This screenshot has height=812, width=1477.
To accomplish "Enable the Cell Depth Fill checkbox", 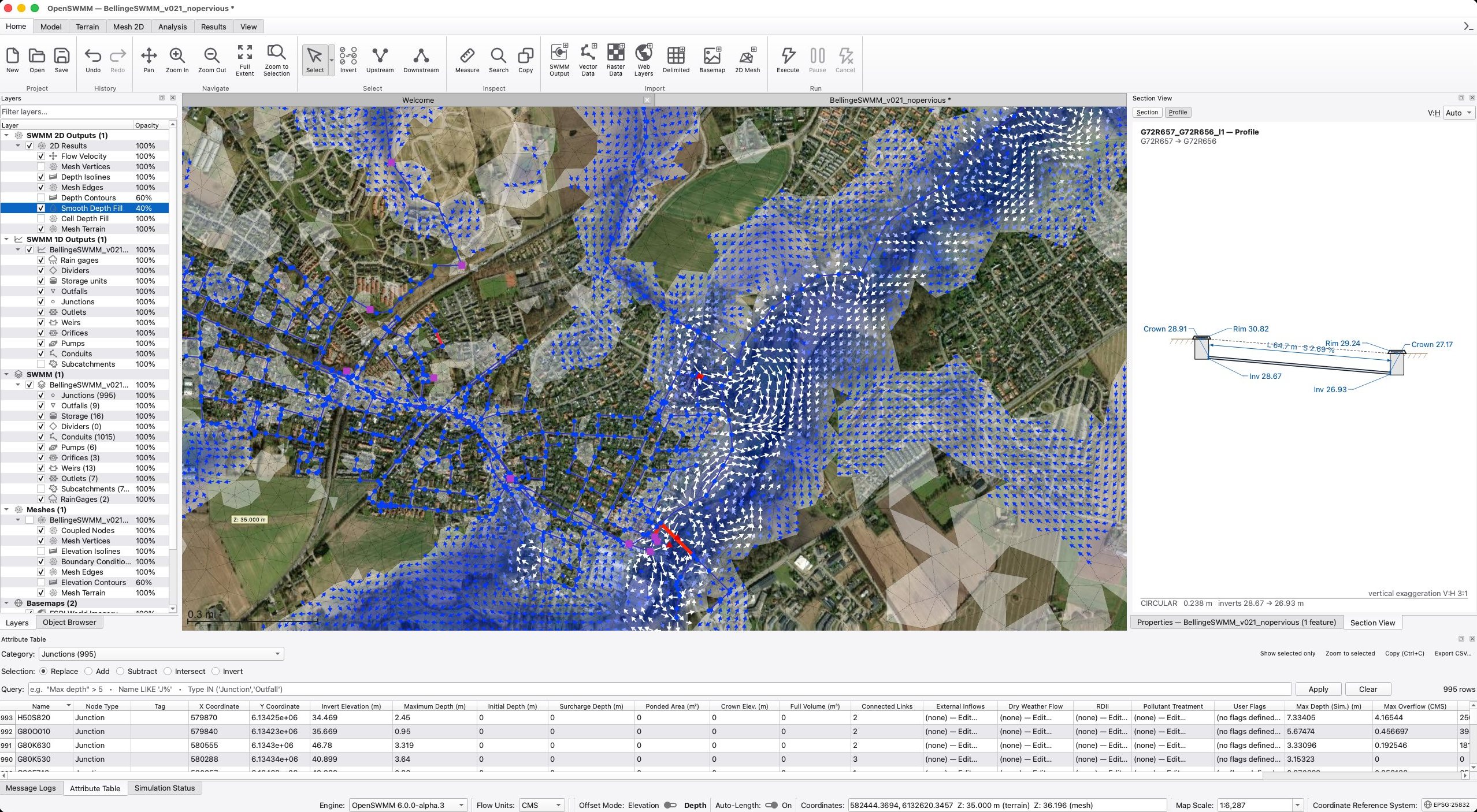I will [41, 218].
